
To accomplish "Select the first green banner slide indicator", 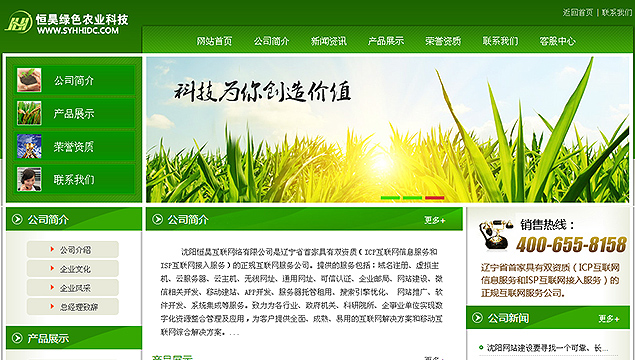I will pos(390,198).
